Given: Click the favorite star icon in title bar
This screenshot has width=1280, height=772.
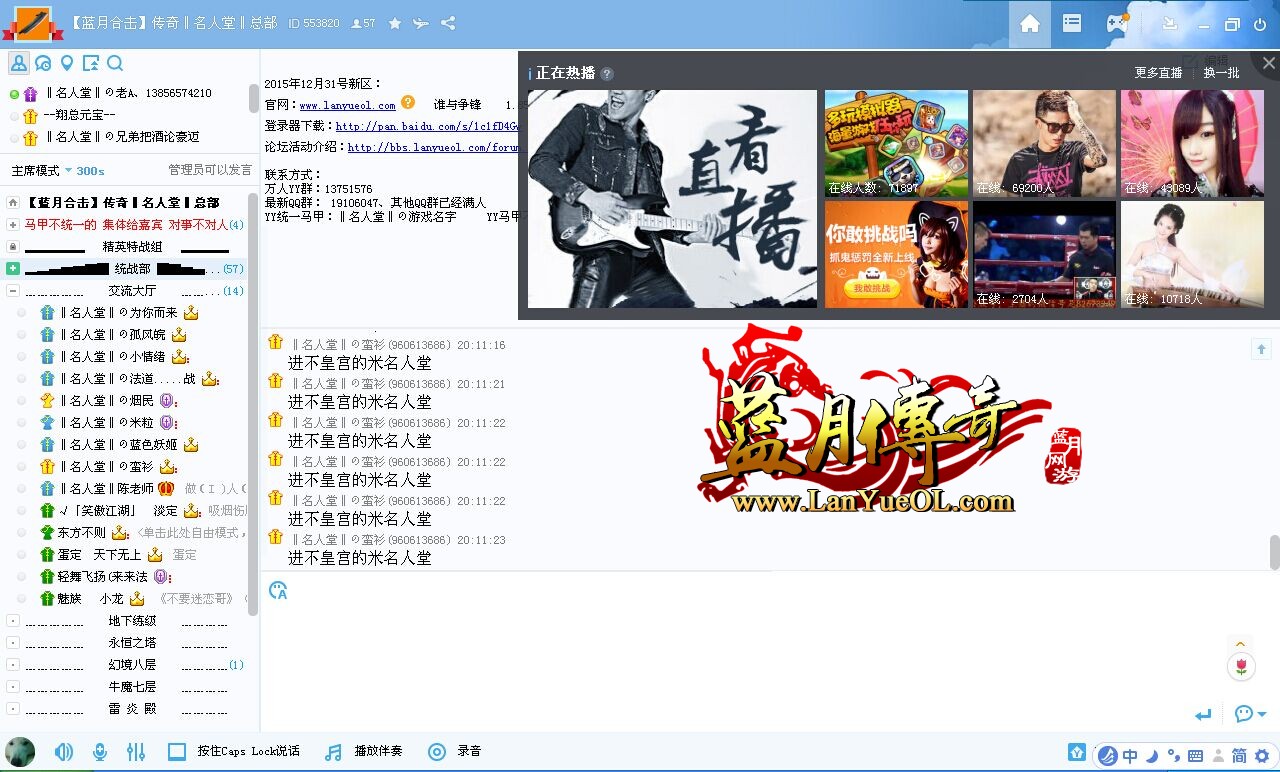Looking at the screenshot, I should click(x=395, y=23).
